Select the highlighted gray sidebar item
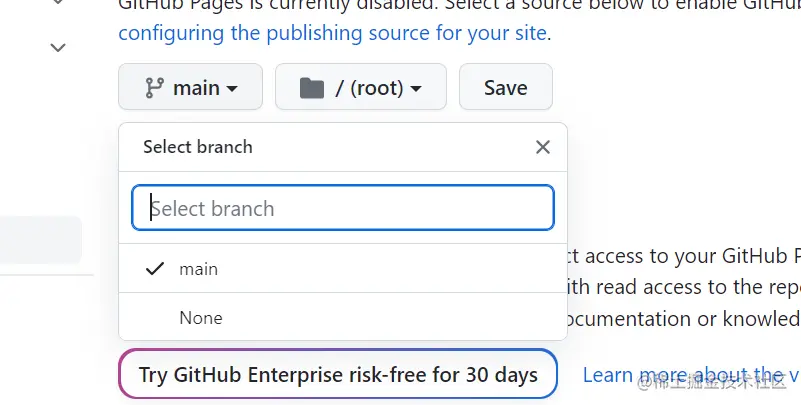Viewport: 801px width, 405px height. (41, 240)
